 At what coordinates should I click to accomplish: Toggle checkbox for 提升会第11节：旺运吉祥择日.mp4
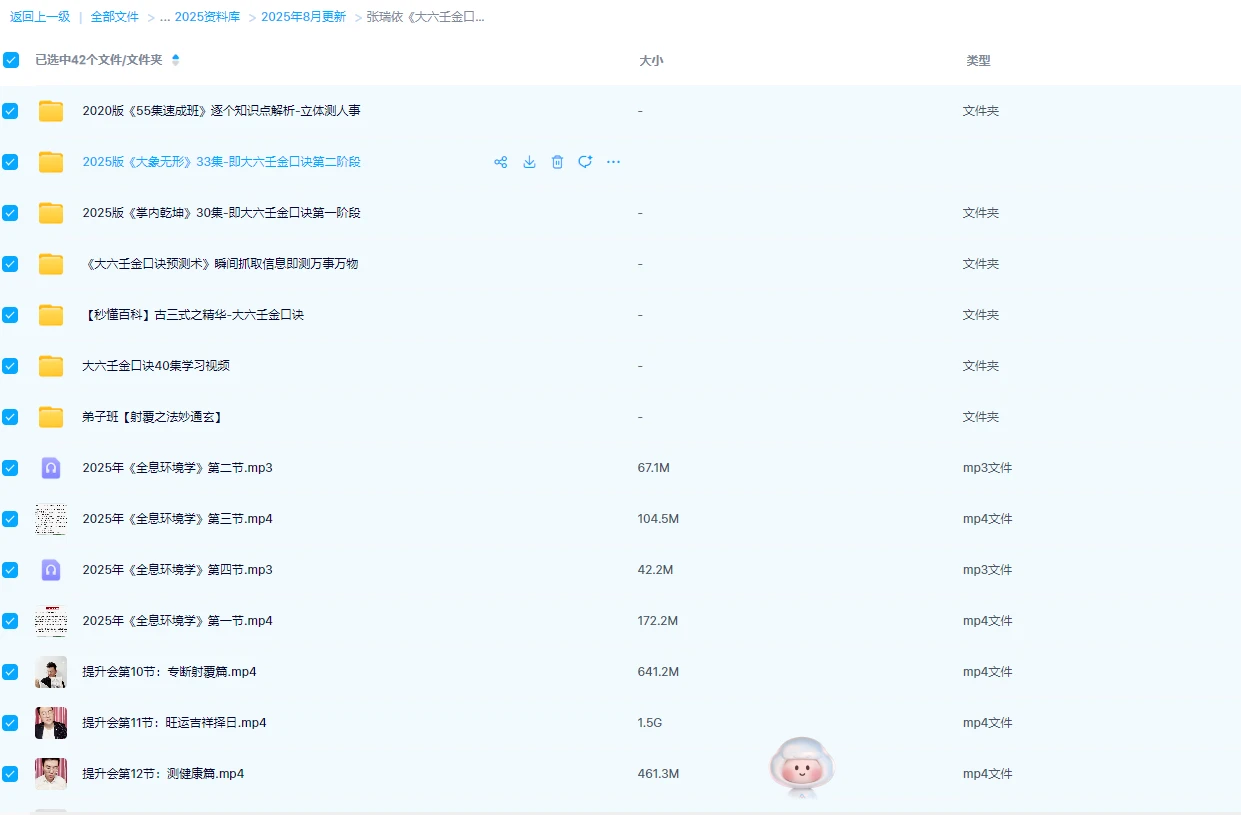(10, 723)
